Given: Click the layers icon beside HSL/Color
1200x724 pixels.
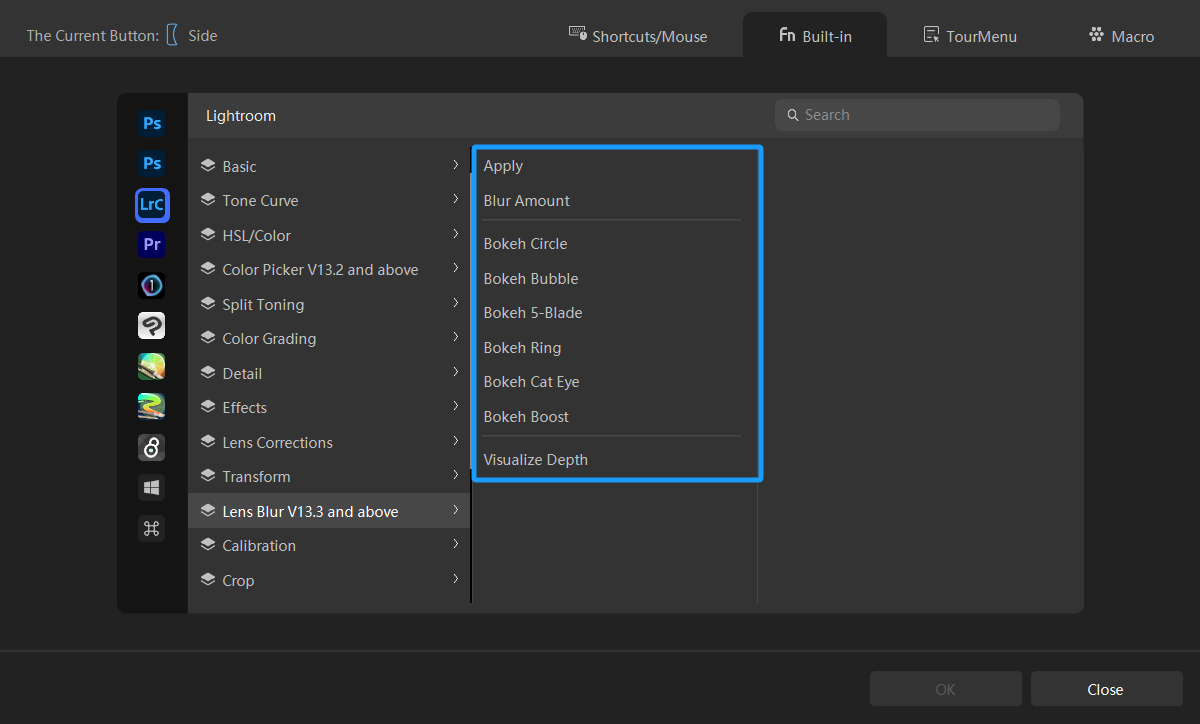Looking at the screenshot, I should [x=208, y=235].
